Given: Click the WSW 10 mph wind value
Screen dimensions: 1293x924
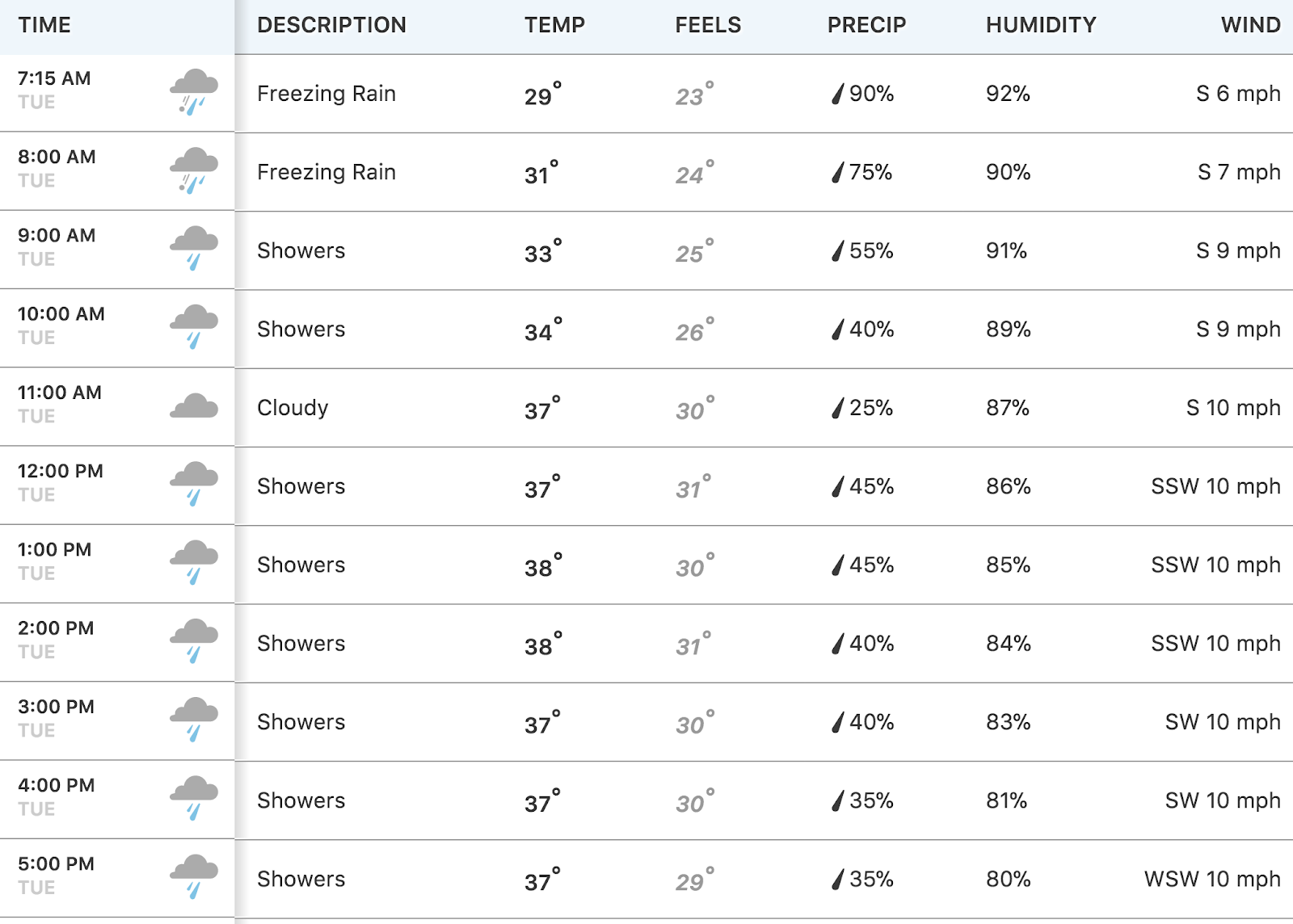Looking at the screenshot, I should point(1212,879).
